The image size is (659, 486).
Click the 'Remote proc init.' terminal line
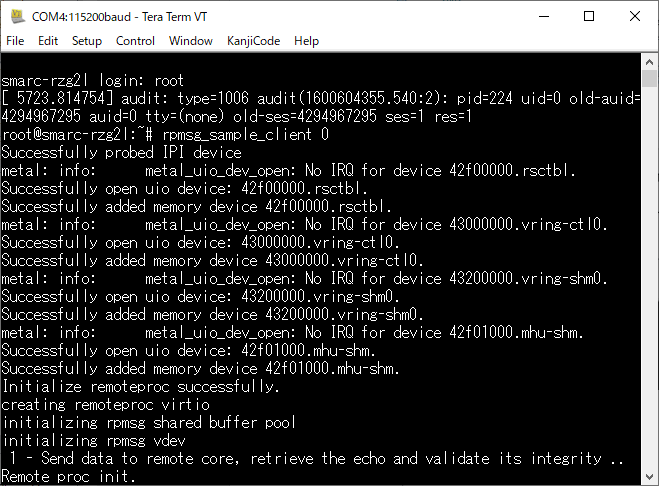pyautogui.click(x=69, y=476)
